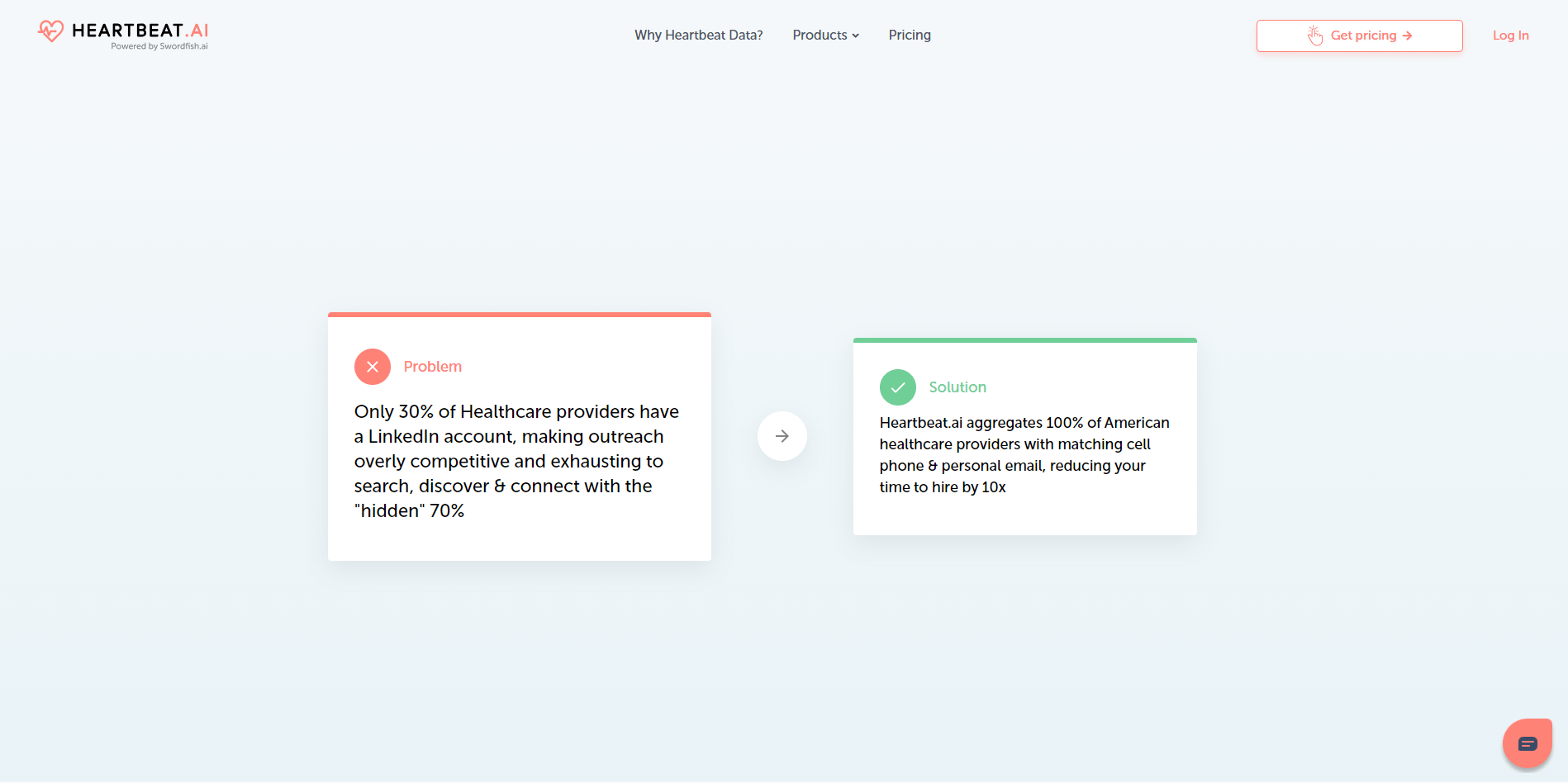Click the LinkedIn problem description paragraph

(x=516, y=461)
